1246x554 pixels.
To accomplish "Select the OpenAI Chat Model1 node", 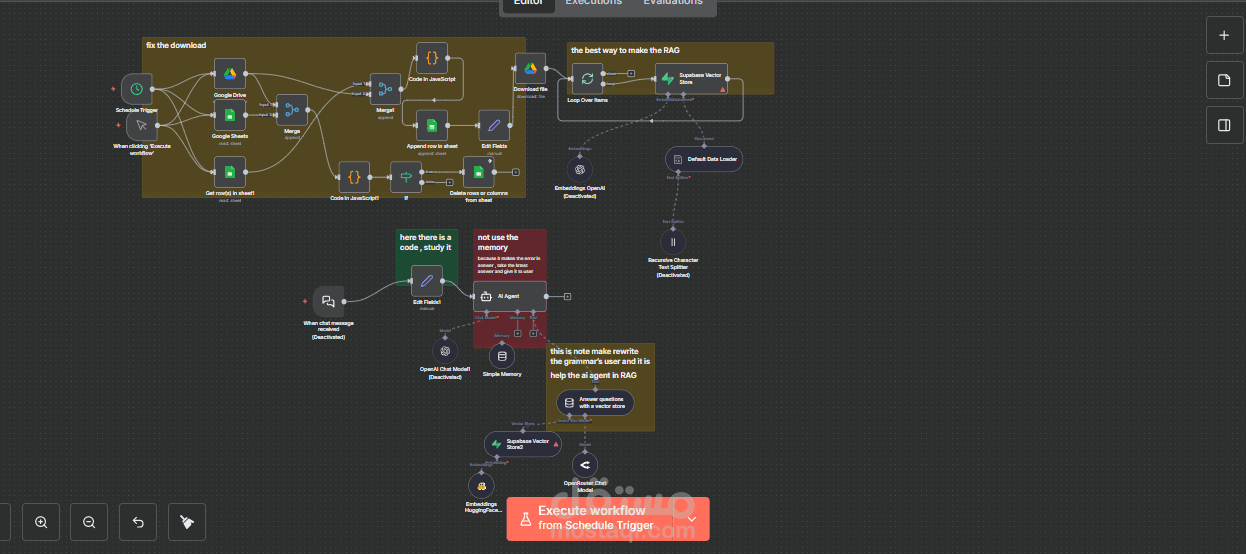I will click(x=445, y=350).
